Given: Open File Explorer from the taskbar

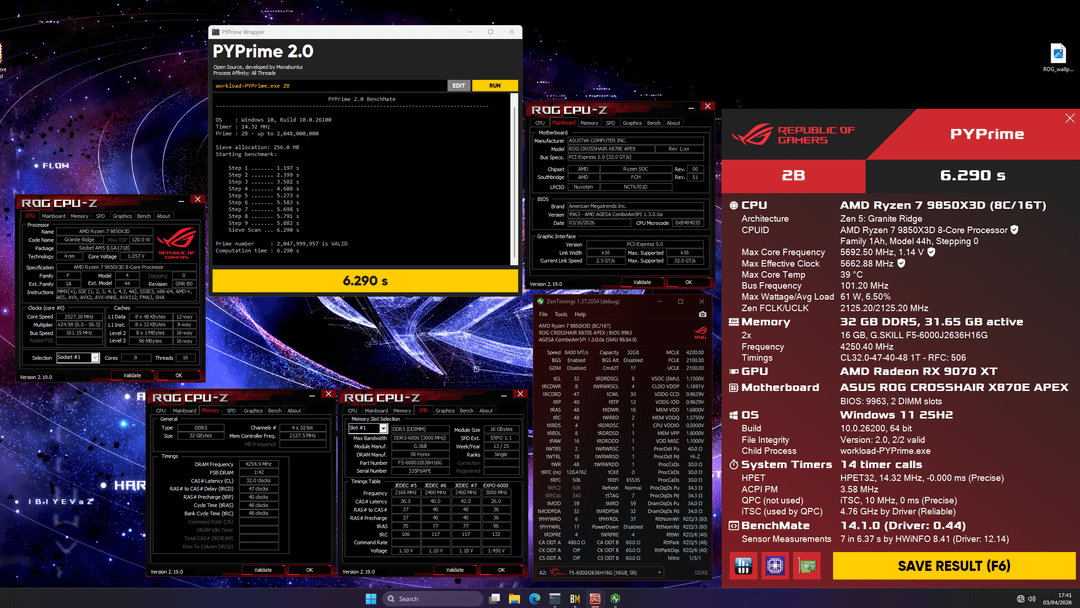Looking at the screenshot, I should pyautogui.click(x=514, y=598).
